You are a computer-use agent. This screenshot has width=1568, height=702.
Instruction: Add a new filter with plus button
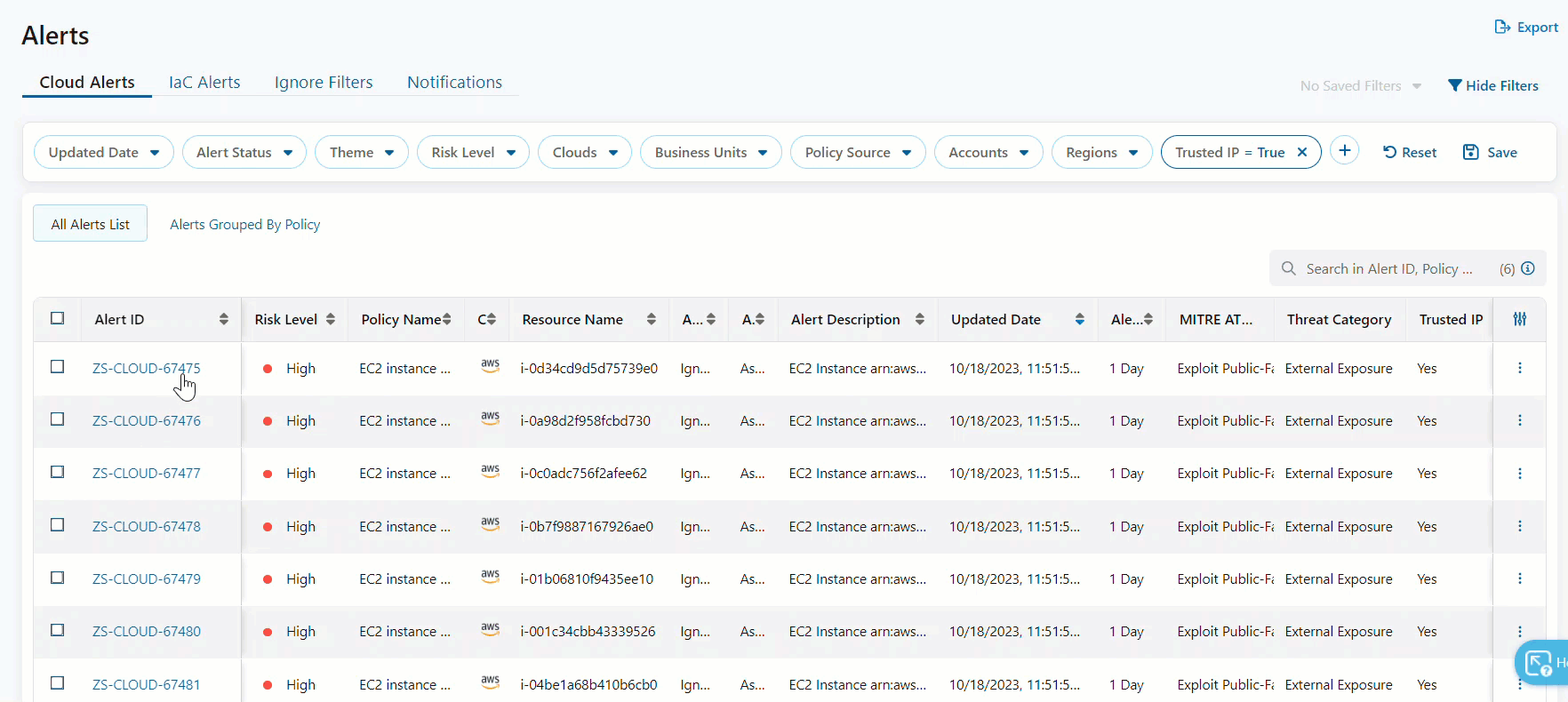[1345, 151]
